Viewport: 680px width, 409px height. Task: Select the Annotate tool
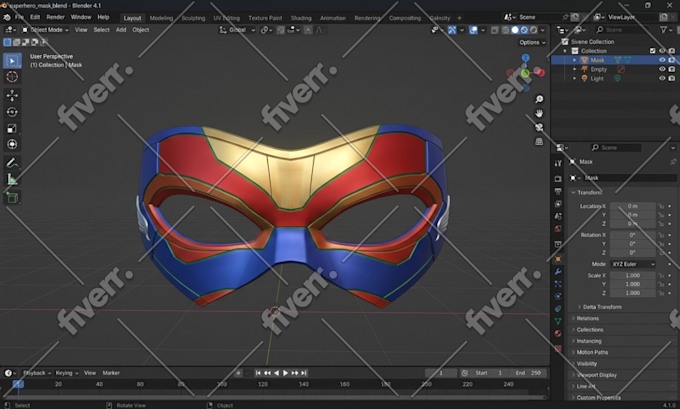12,163
